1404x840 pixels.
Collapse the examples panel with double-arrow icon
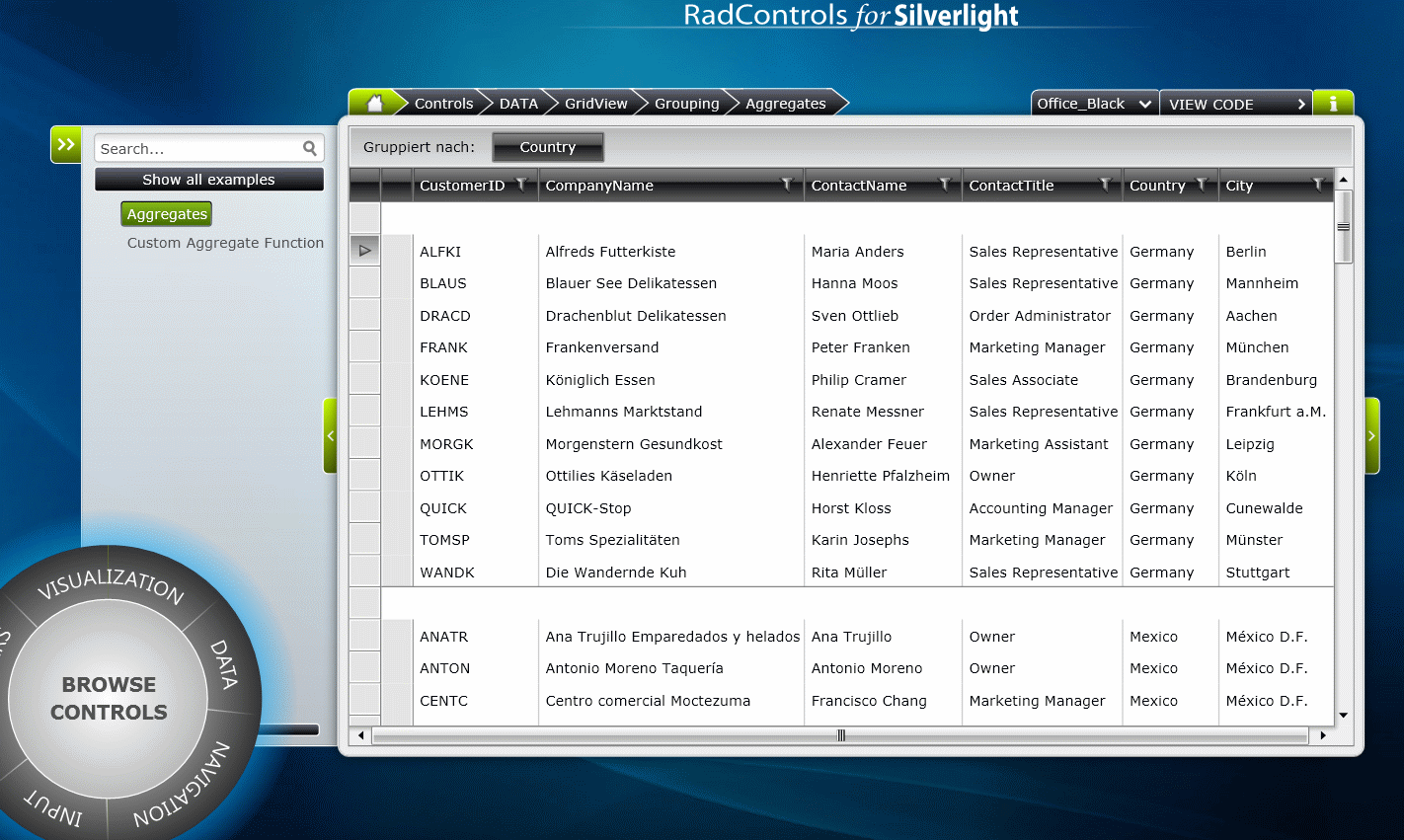[66, 144]
